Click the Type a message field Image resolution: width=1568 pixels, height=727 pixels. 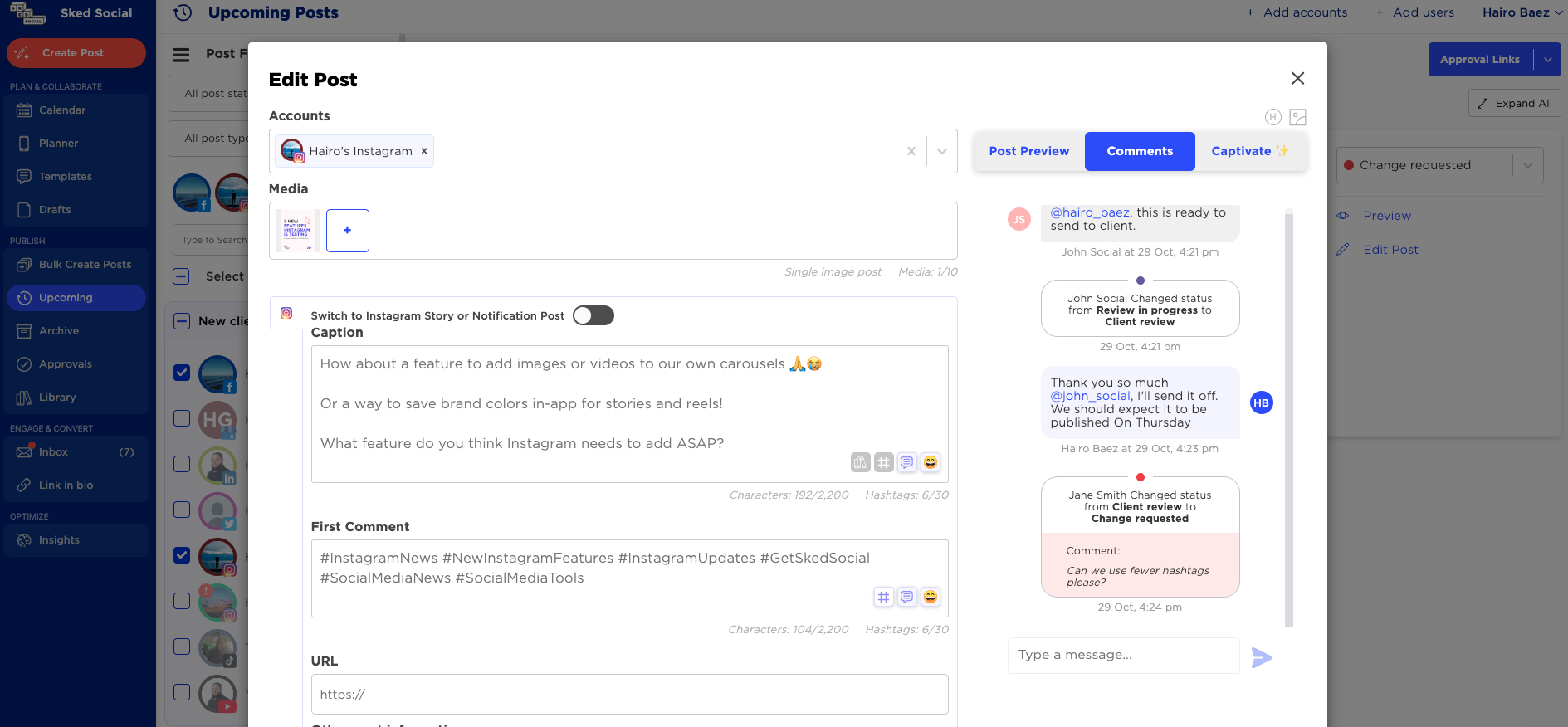(x=1123, y=655)
